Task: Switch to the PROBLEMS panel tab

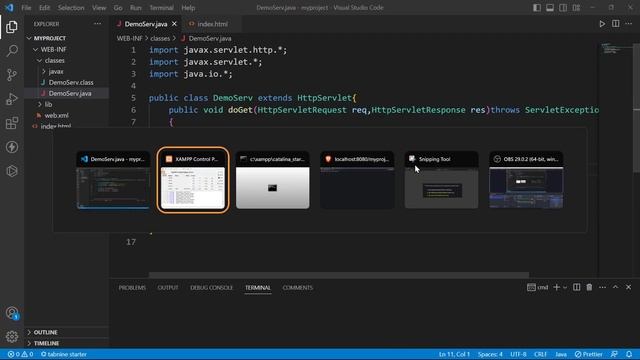Action: pyautogui.click(x=132, y=288)
